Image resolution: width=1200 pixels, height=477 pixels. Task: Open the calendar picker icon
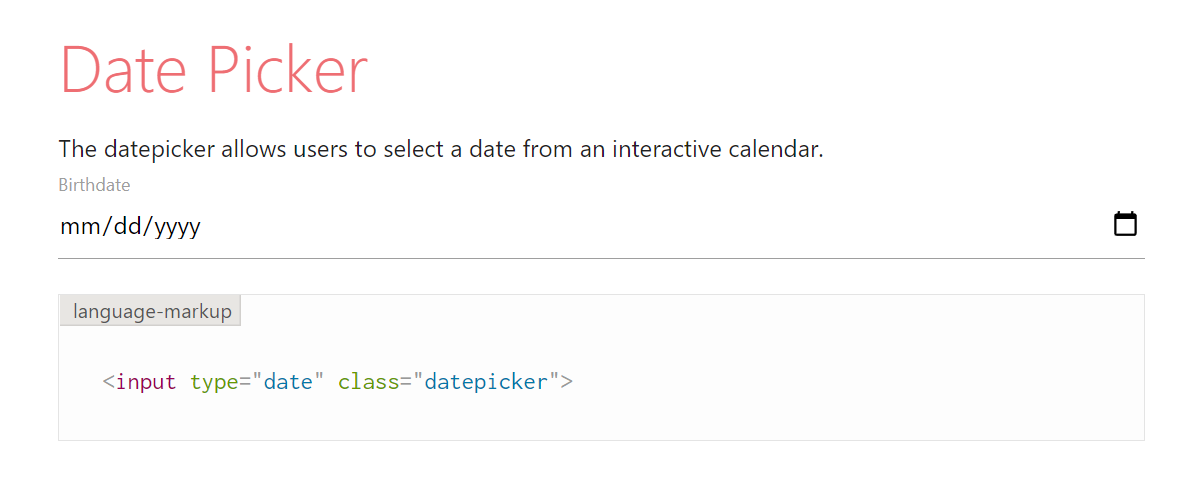click(1125, 224)
